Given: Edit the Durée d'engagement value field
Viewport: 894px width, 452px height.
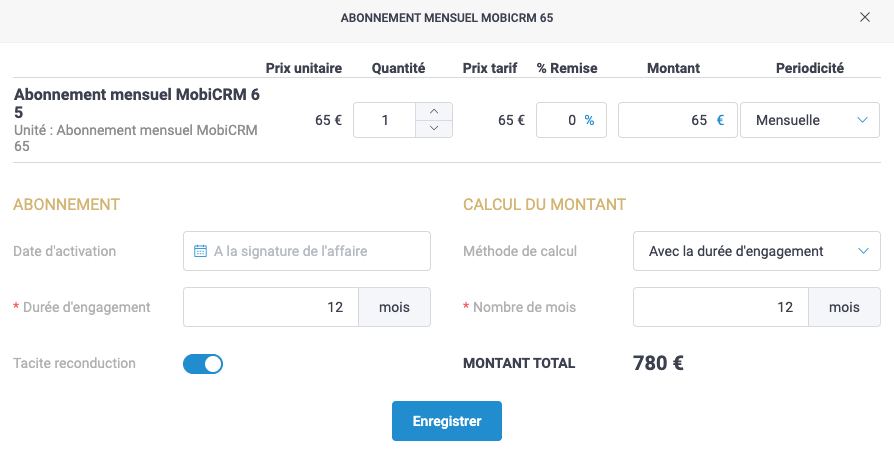Looking at the screenshot, I should coord(271,307).
